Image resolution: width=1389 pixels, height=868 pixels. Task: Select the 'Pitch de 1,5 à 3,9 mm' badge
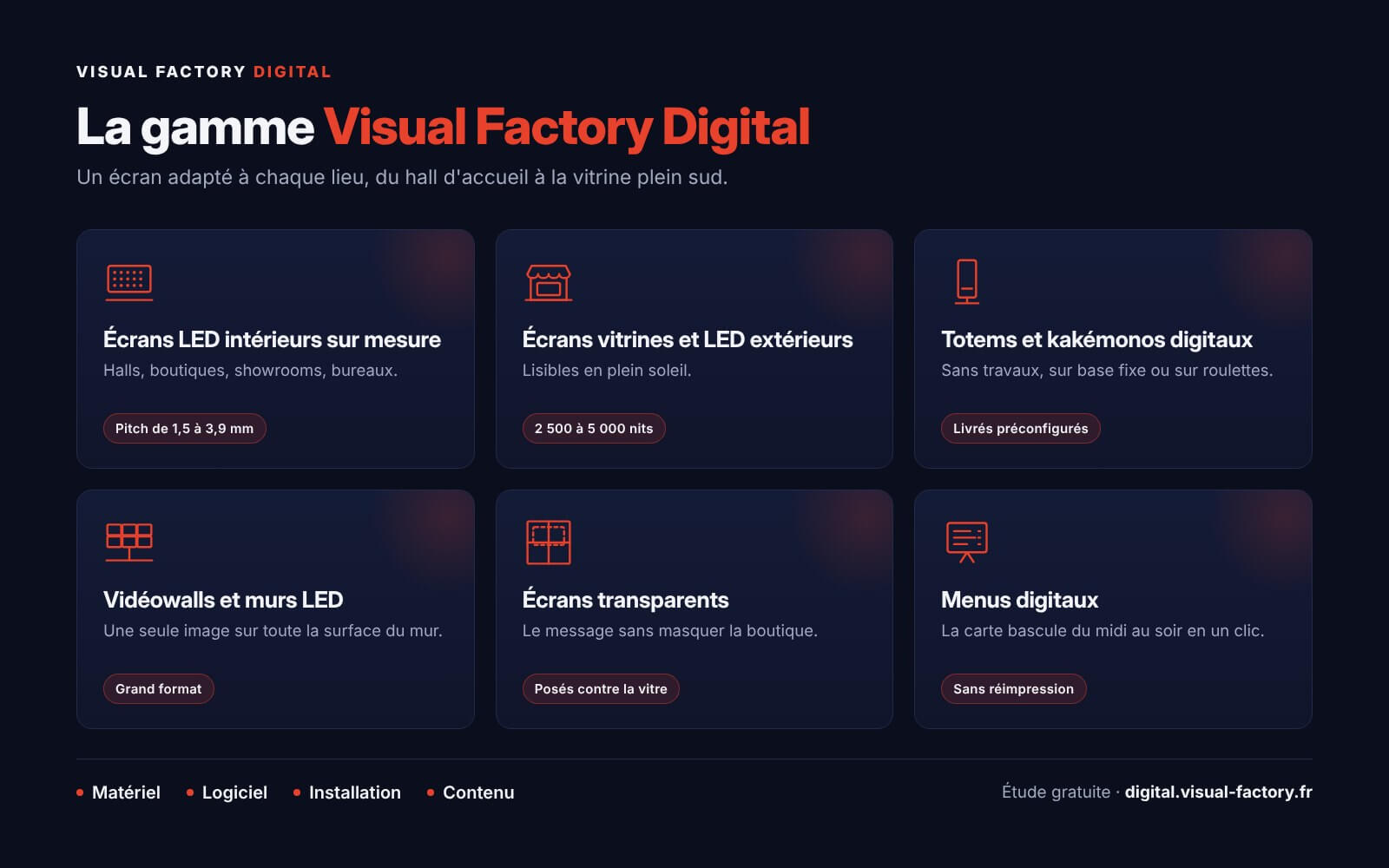pos(184,428)
